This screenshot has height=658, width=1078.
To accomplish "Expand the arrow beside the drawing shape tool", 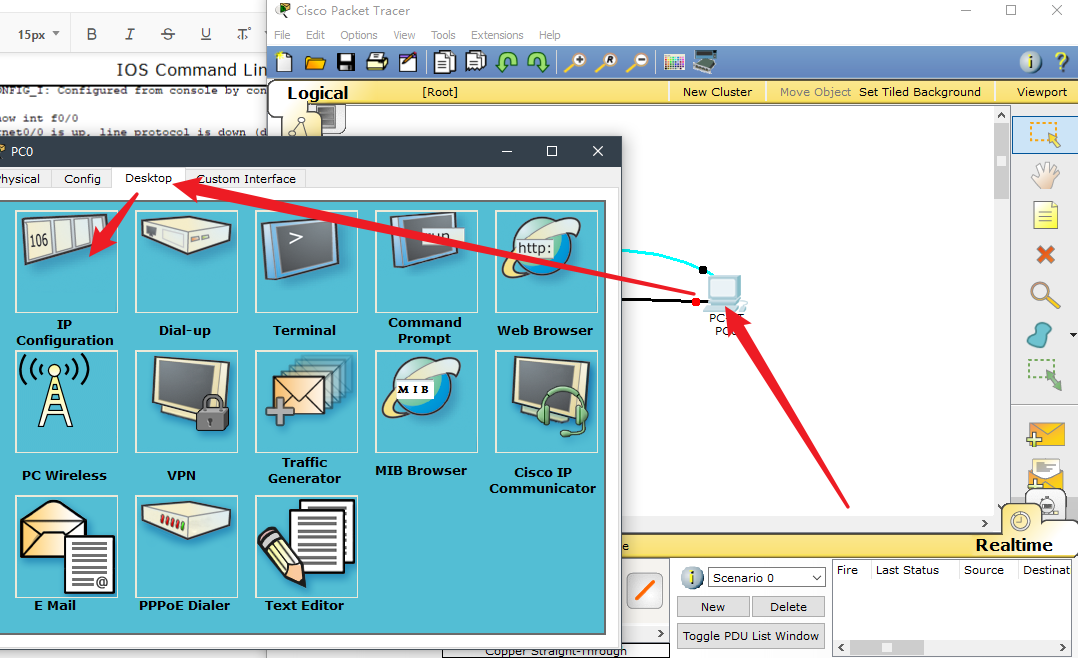I will tap(1072, 335).
